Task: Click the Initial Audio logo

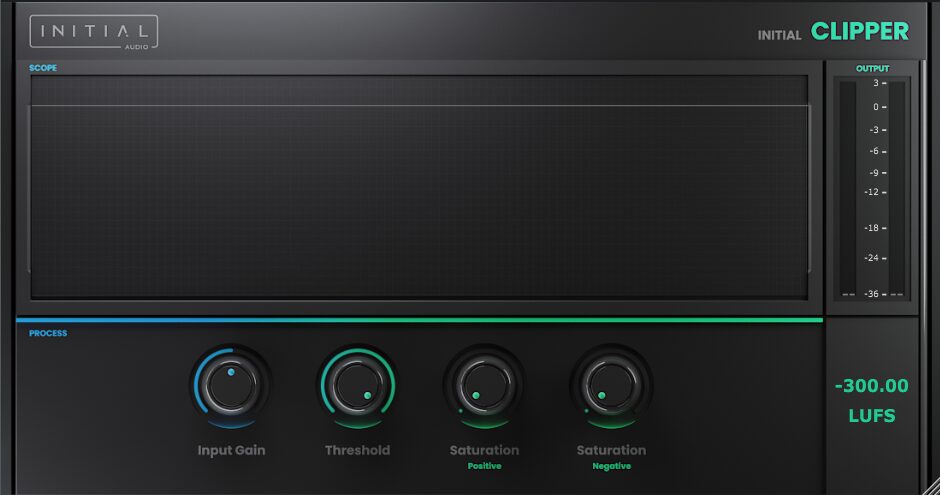Action: pyautogui.click(x=94, y=32)
